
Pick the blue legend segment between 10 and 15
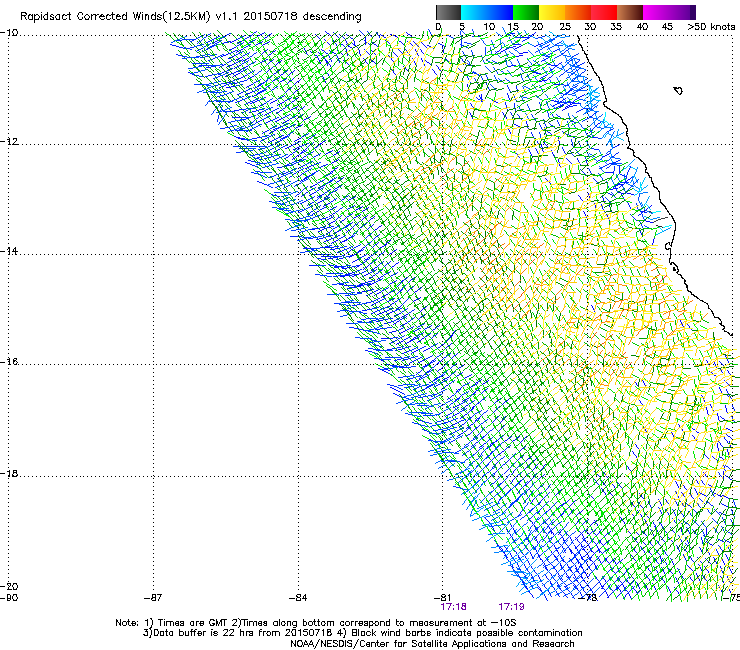click(500, 12)
